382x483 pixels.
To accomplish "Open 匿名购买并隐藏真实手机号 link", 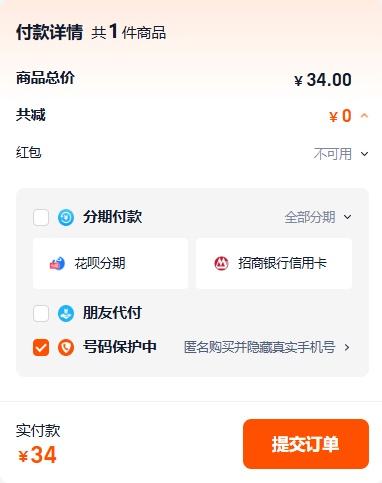I will point(259,347).
